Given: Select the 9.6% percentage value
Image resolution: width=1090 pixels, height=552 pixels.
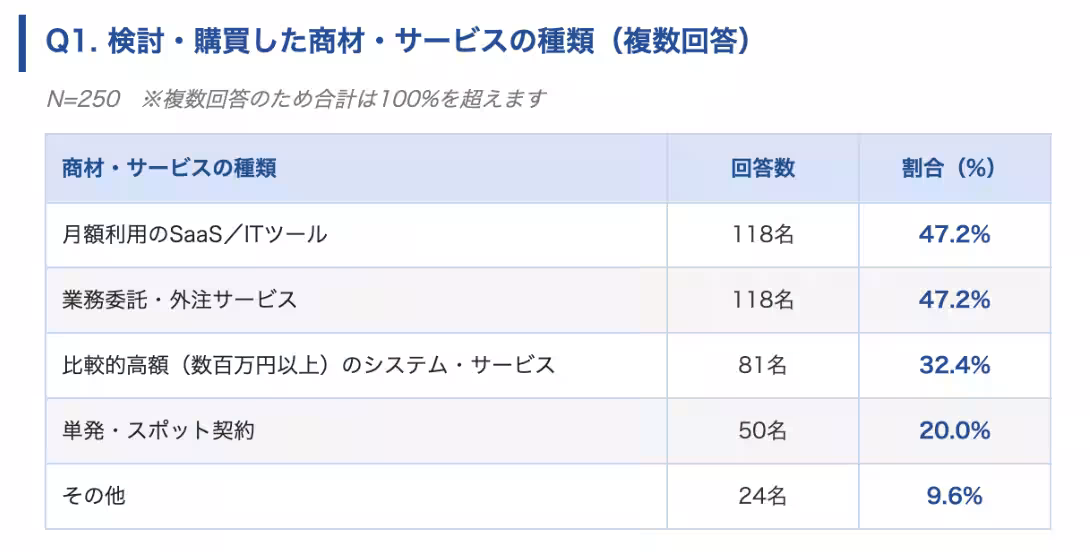Looking at the screenshot, I should [954, 495].
